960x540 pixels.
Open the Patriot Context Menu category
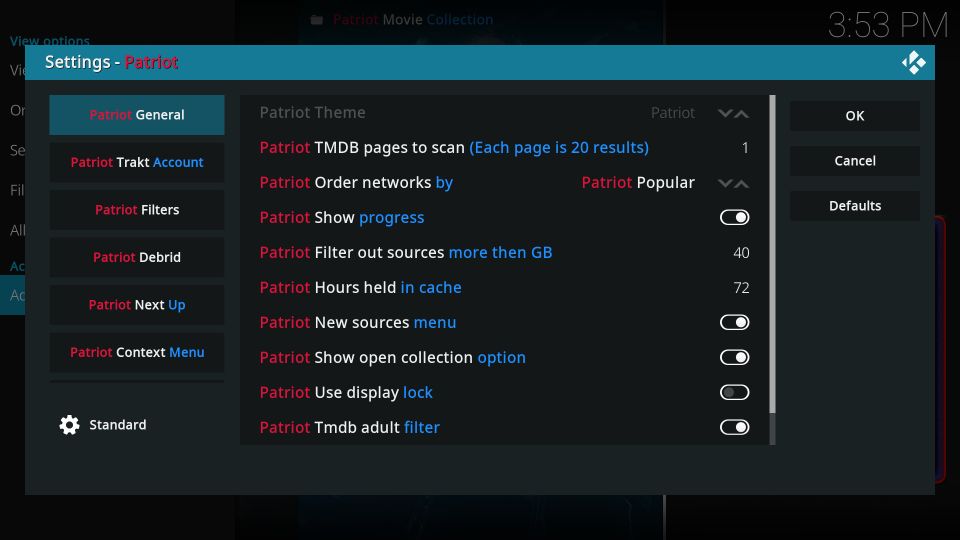point(137,352)
